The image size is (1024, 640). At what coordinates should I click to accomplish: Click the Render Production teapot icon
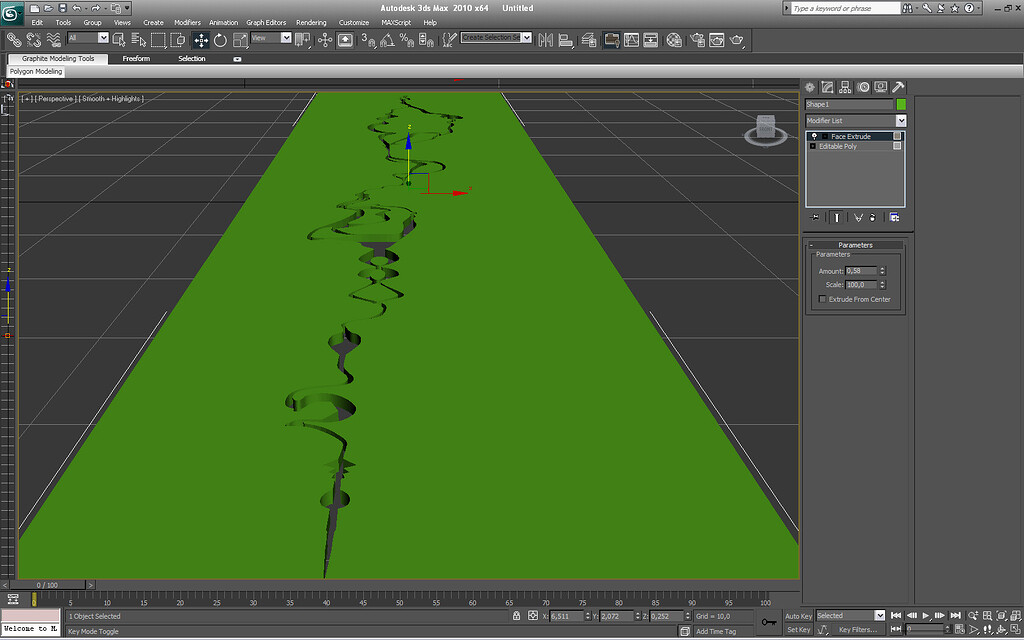[x=736, y=40]
